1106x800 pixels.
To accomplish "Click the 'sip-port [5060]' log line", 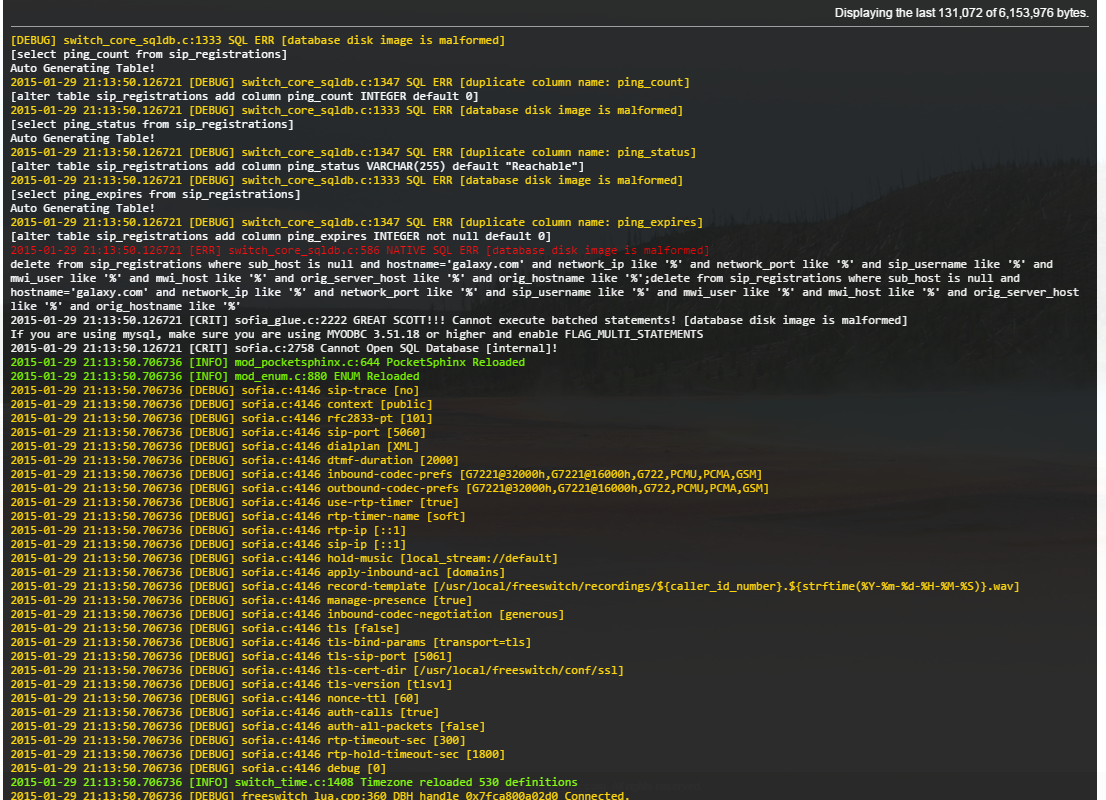I will (218, 432).
